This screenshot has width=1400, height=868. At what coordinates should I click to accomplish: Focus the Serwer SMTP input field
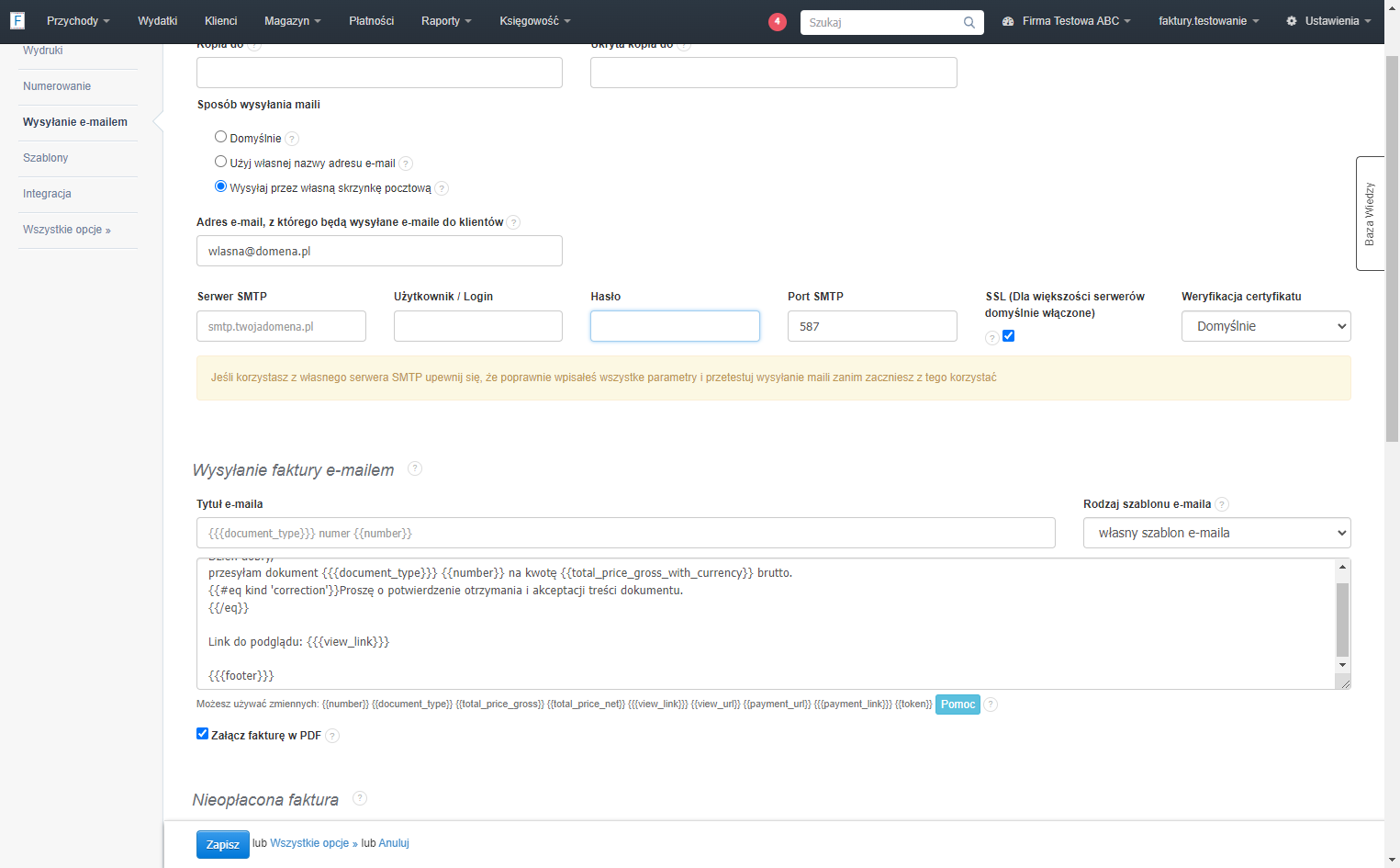pyautogui.click(x=281, y=326)
